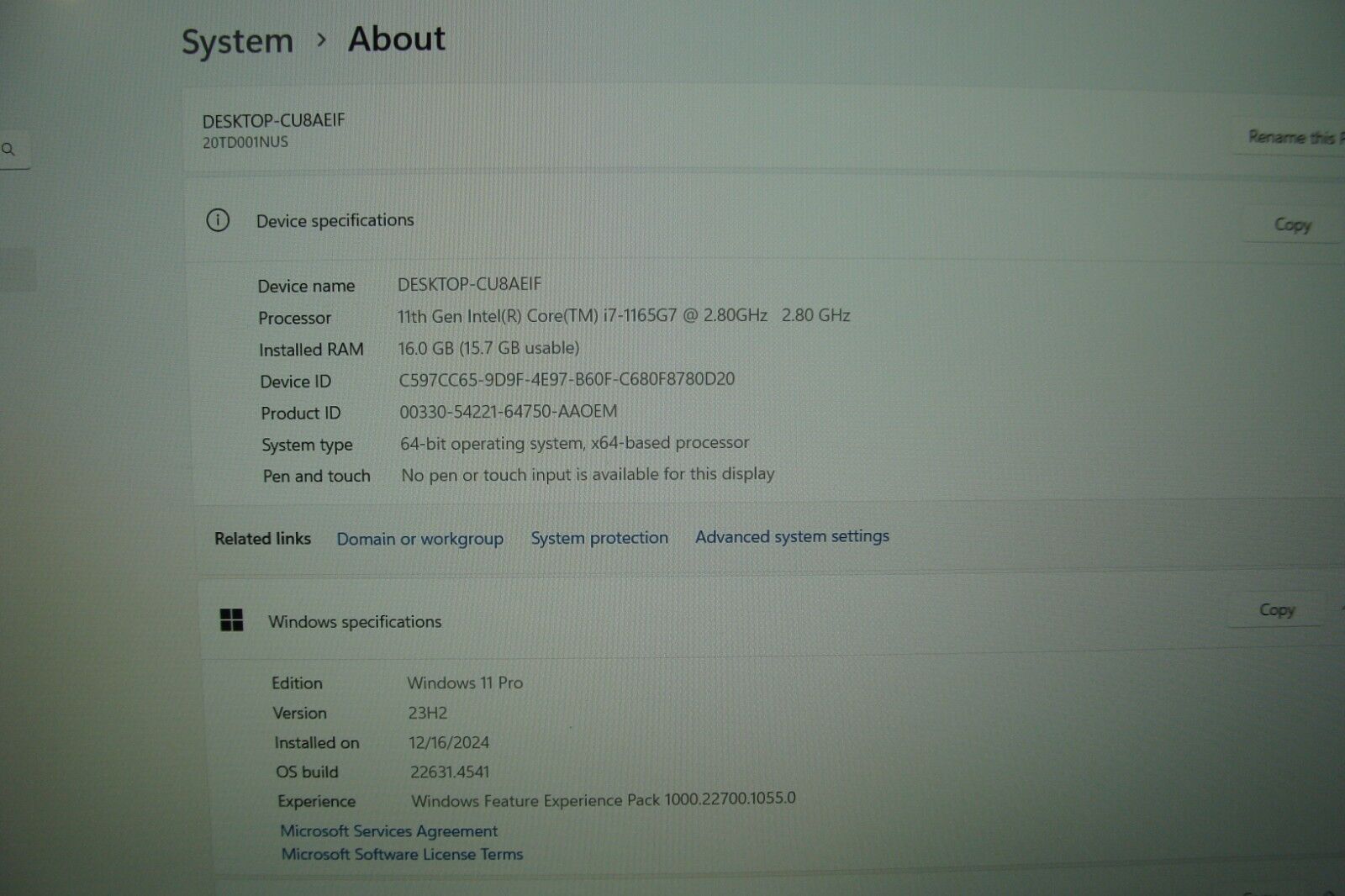Screen dimensions: 1345x896
Task: Select the processor value i7-1165G7
Action: tap(624, 315)
